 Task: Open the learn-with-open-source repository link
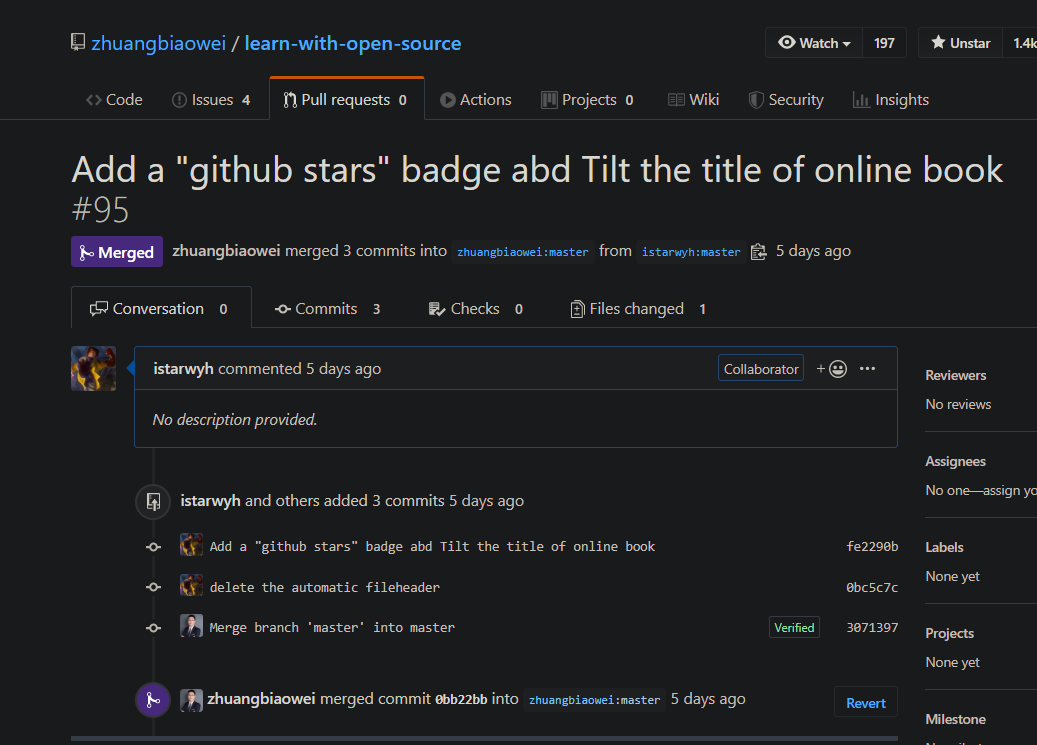click(x=353, y=43)
